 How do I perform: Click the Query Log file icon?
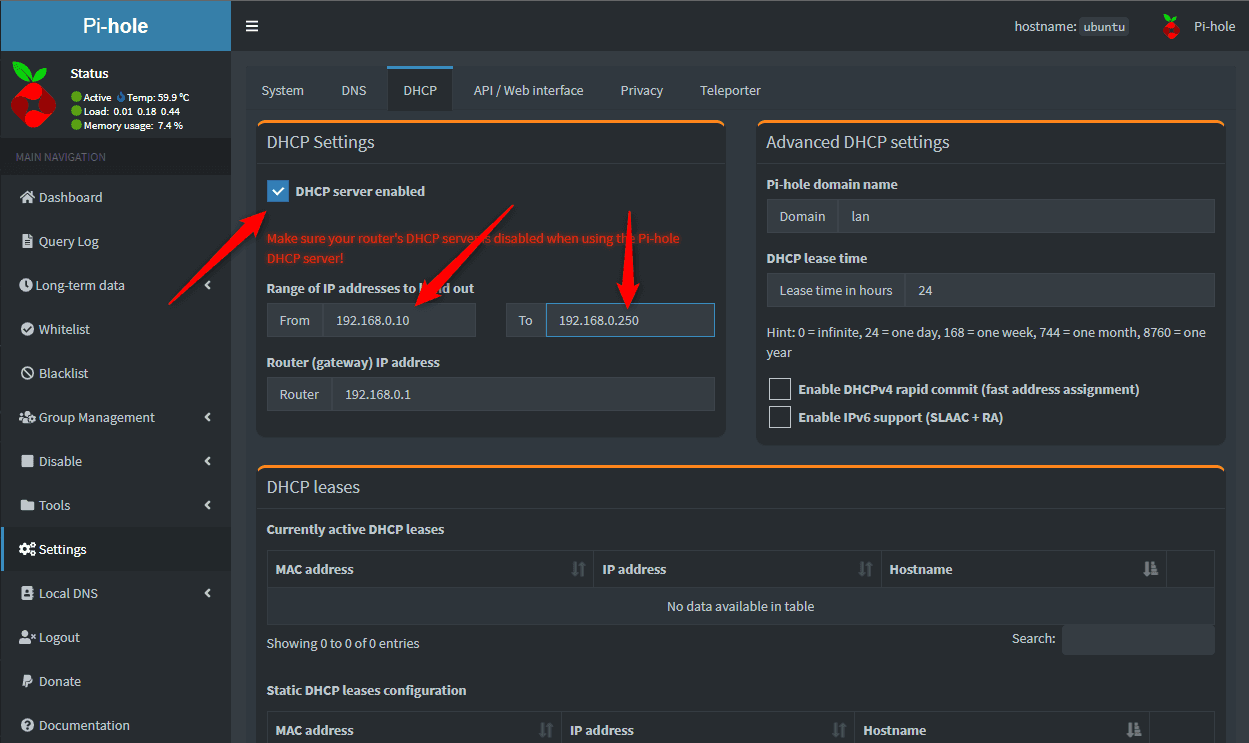click(28, 241)
